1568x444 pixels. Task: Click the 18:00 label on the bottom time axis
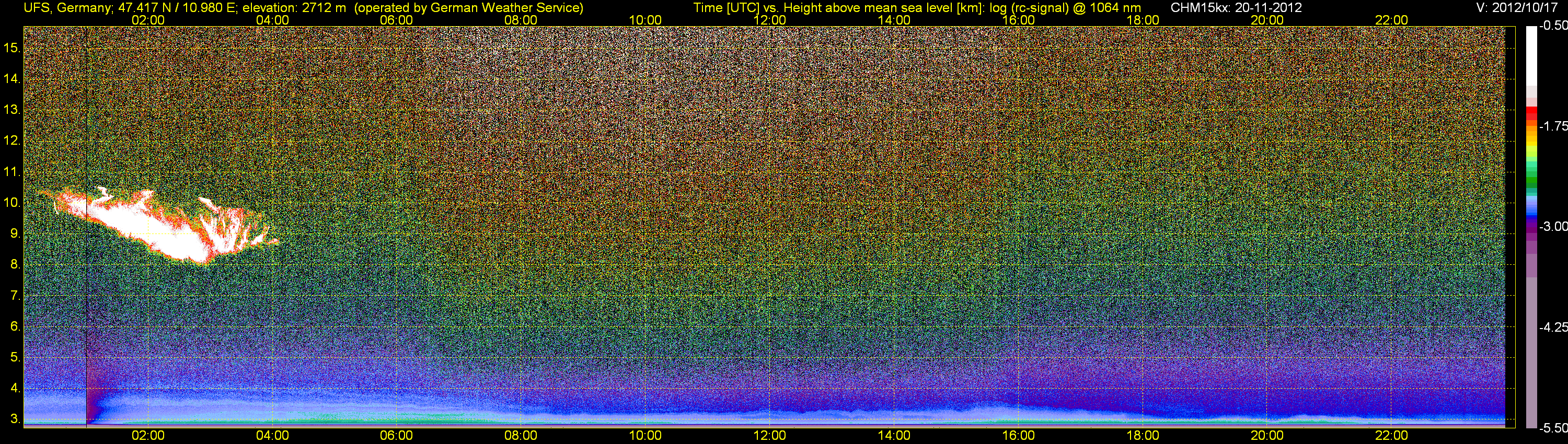(1143, 436)
